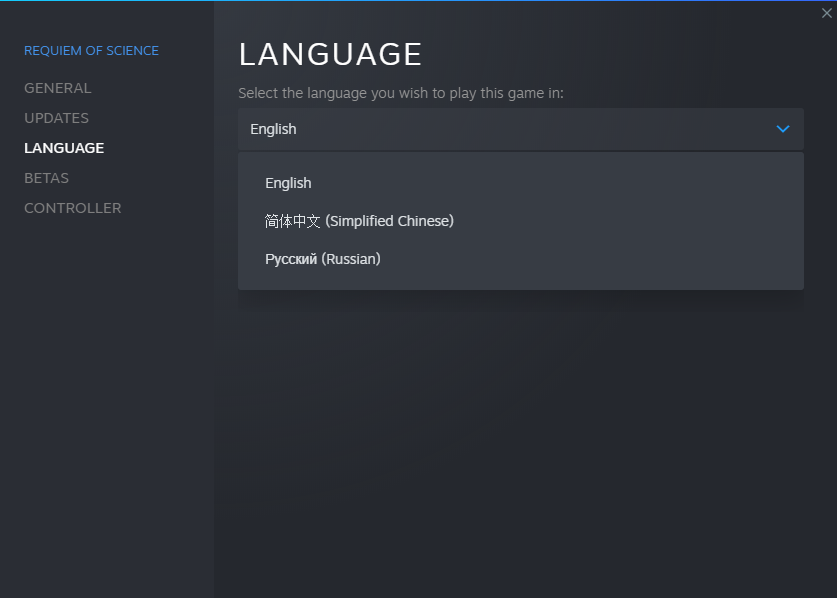The width and height of the screenshot is (837, 598).
Task: Click empty sidebar area below CONTROLLER
Action: [x=107, y=400]
